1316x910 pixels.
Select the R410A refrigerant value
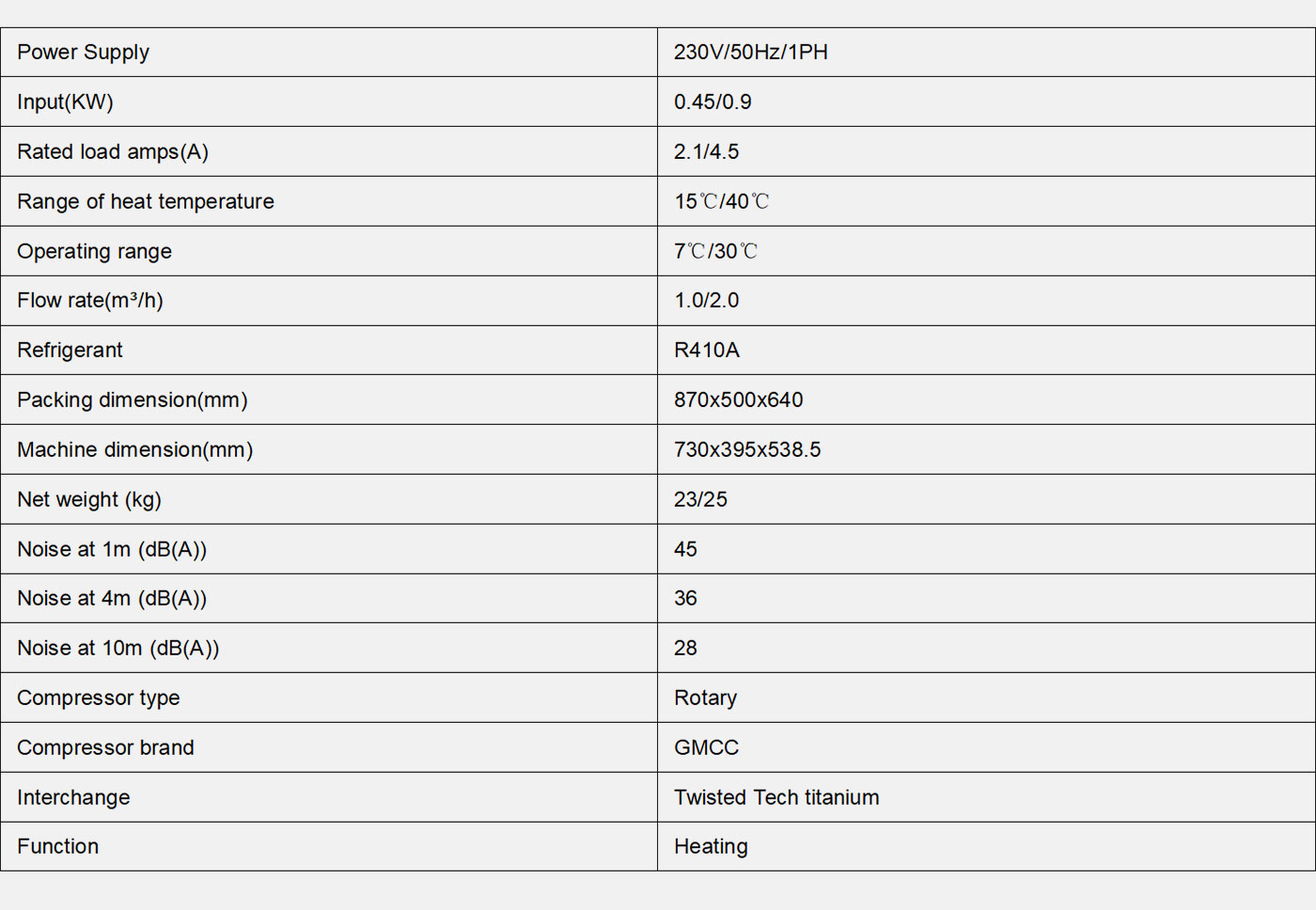tap(707, 351)
